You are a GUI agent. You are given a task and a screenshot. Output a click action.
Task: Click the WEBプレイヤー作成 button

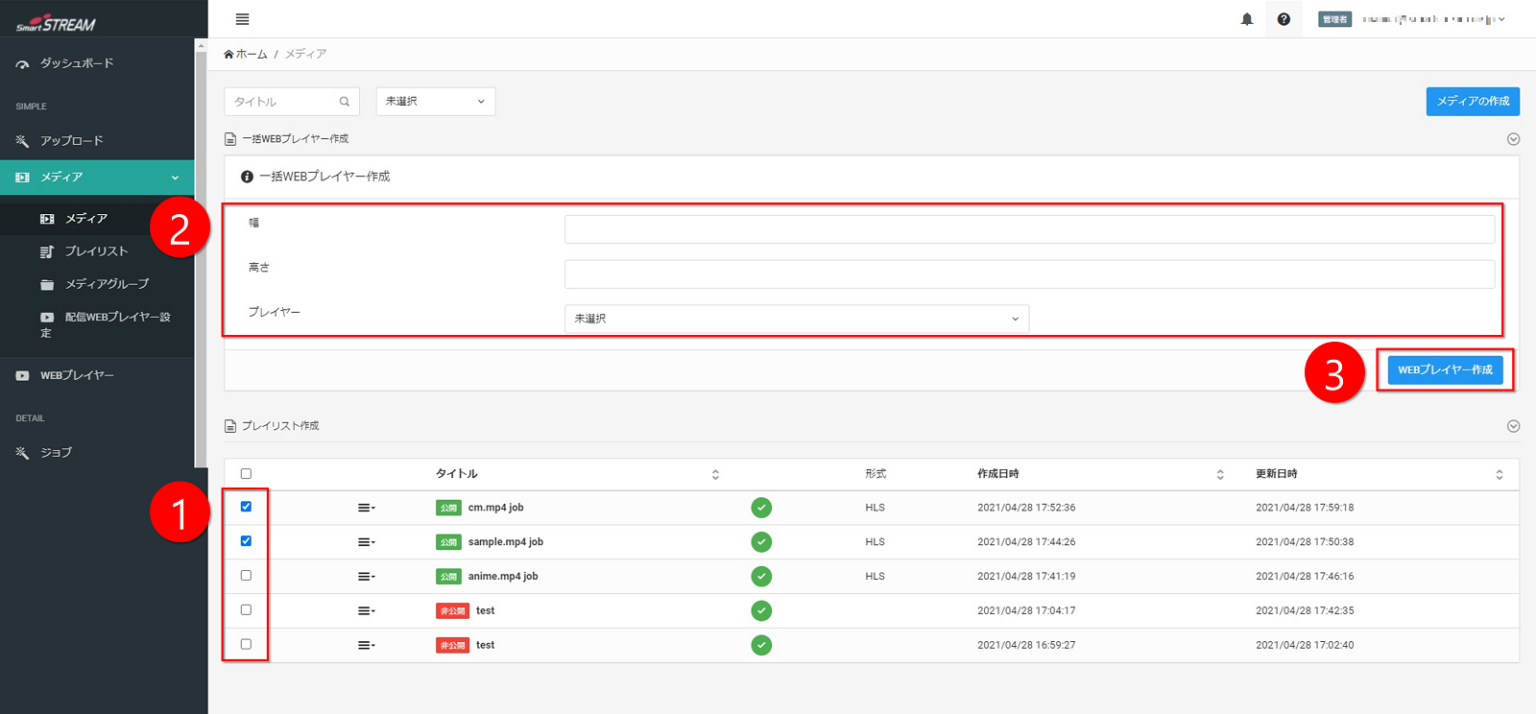[1444, 370]
